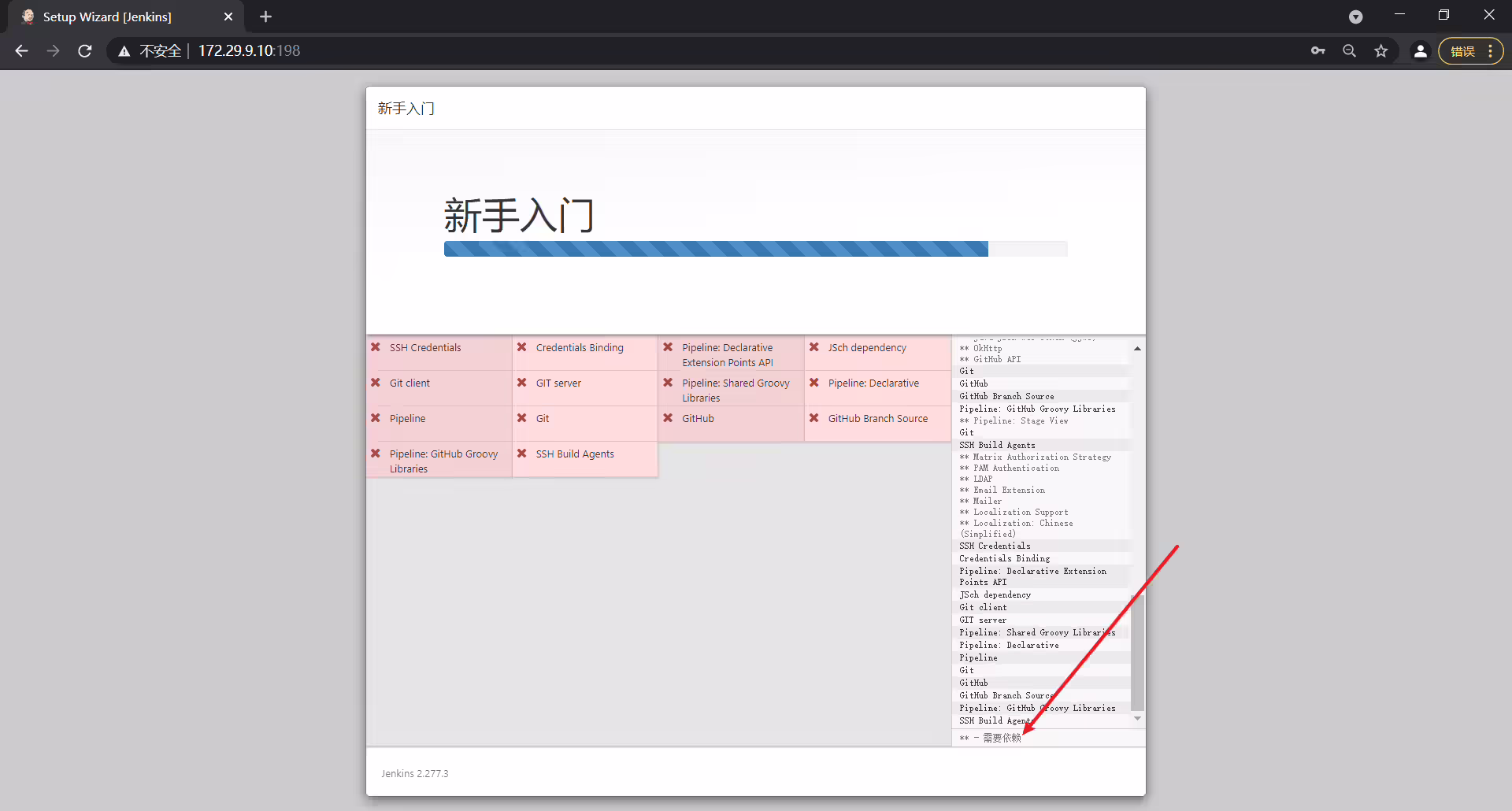Click the failure X beside Git client
The height and width of the screenshot is (811, 1512).
(x=376, y=383)
